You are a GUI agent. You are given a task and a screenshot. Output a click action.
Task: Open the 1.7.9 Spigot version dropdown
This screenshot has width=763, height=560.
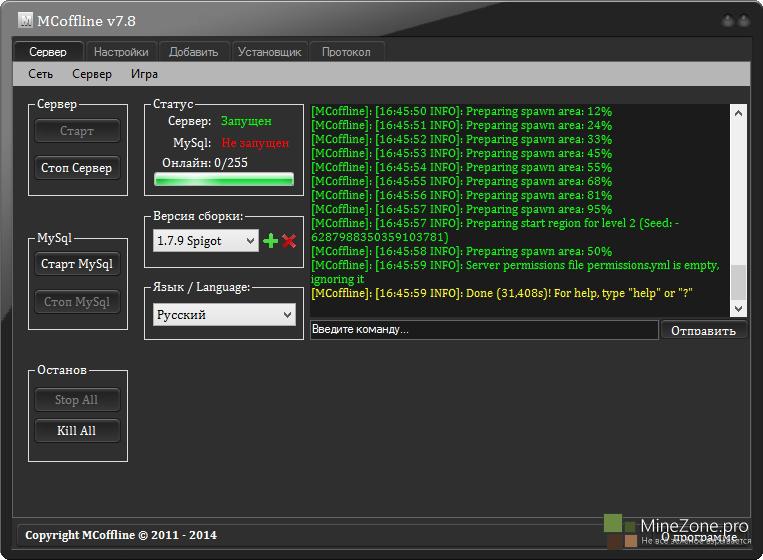point(206,241)
